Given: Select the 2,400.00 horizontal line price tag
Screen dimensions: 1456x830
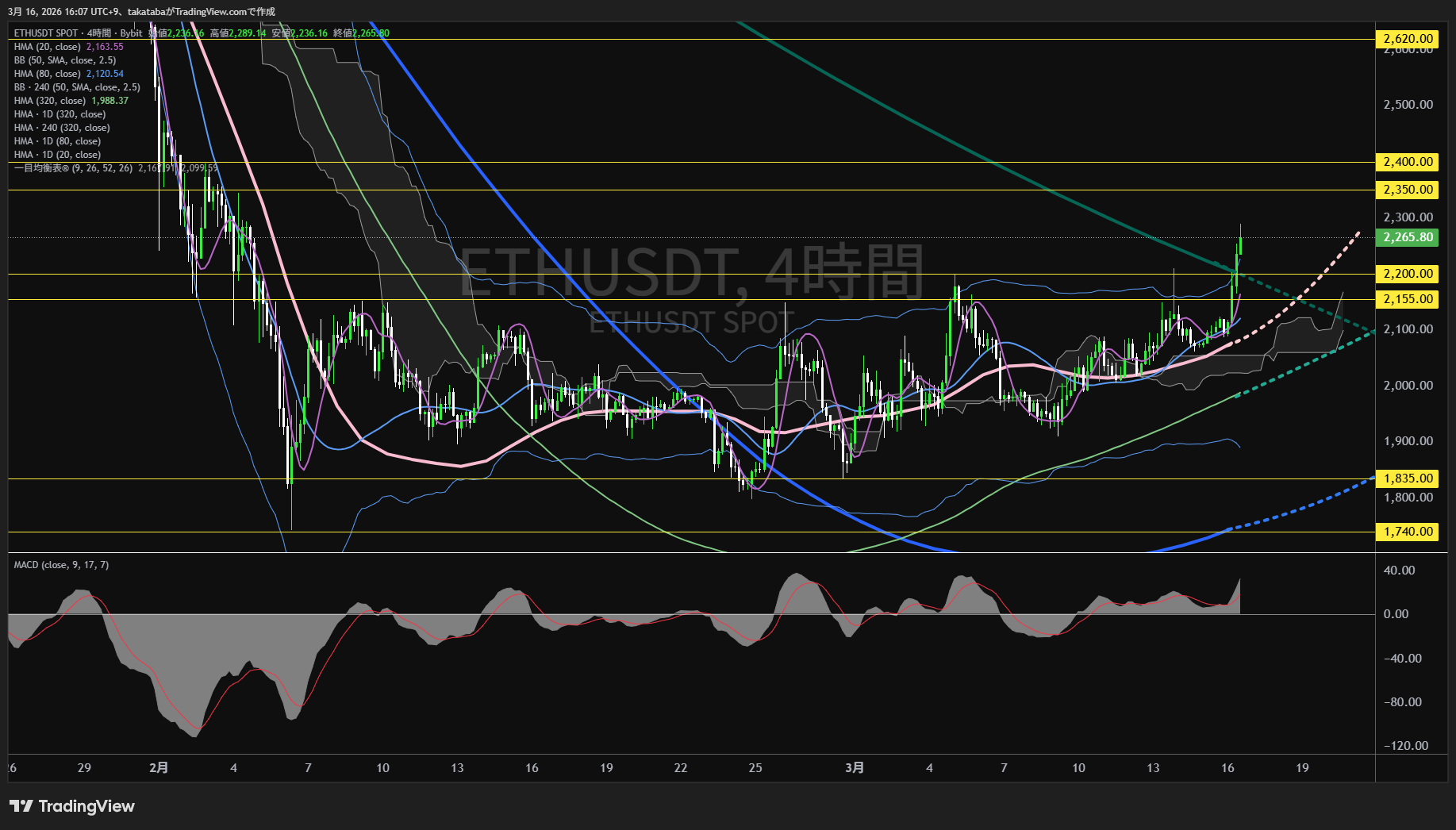Looking at the screenshot, I should 1408,162.
